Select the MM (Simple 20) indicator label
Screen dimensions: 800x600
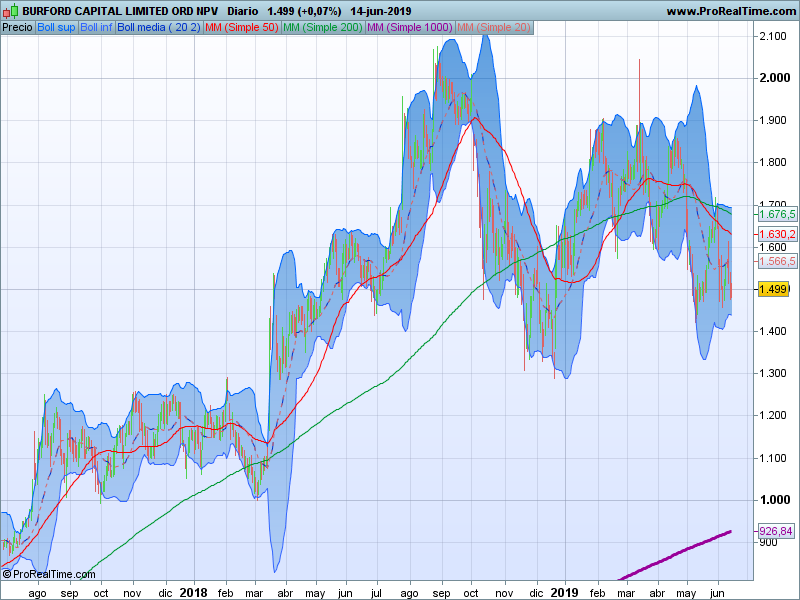[494, 28]
